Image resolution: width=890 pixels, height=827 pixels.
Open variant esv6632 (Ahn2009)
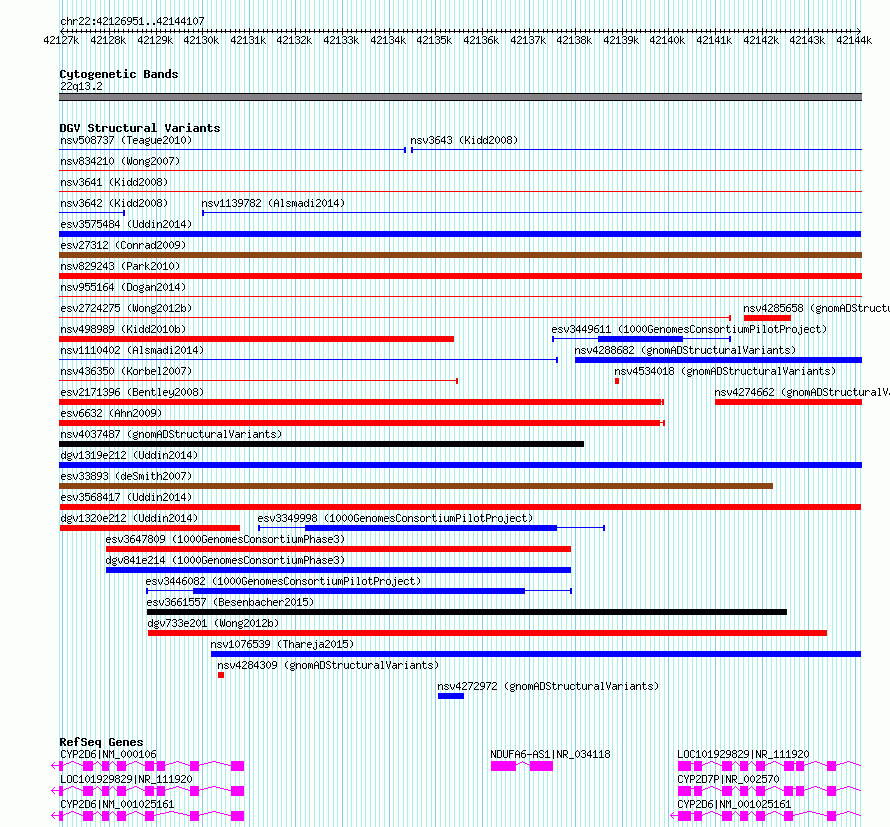point(111,413)
